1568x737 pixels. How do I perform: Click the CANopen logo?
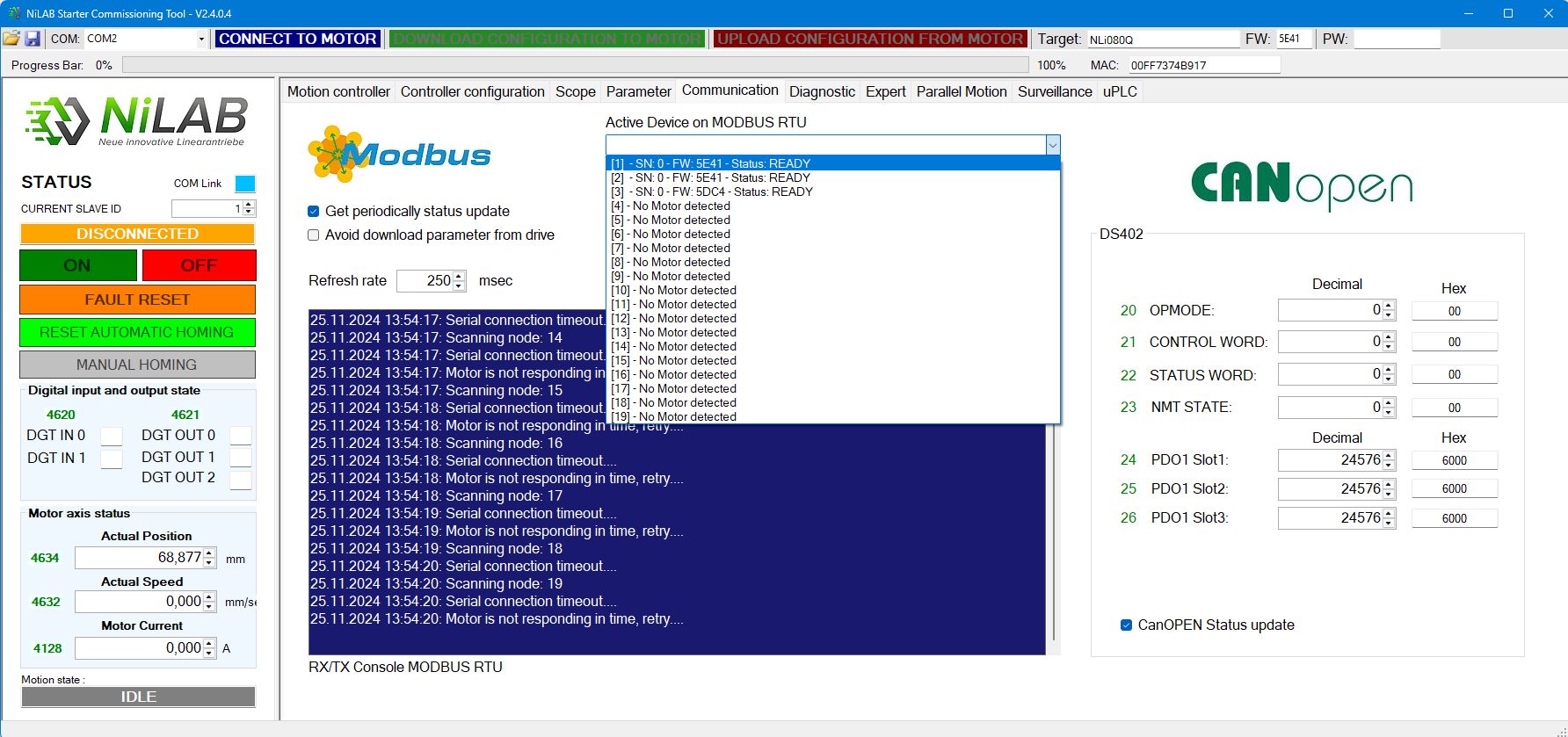click(1301, 185)
